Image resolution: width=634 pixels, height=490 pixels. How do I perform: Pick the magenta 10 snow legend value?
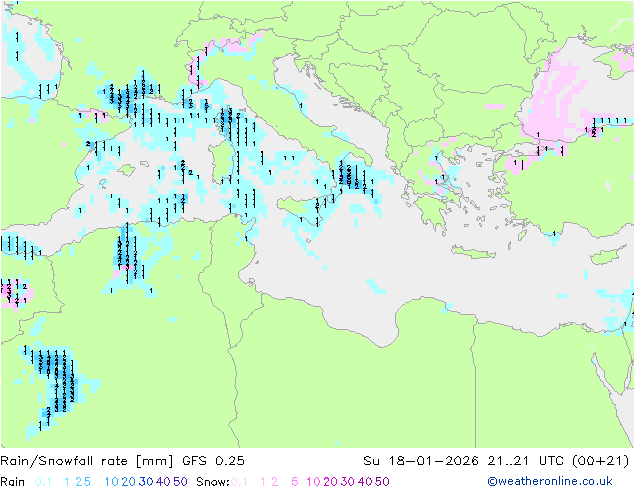(313, 482)
